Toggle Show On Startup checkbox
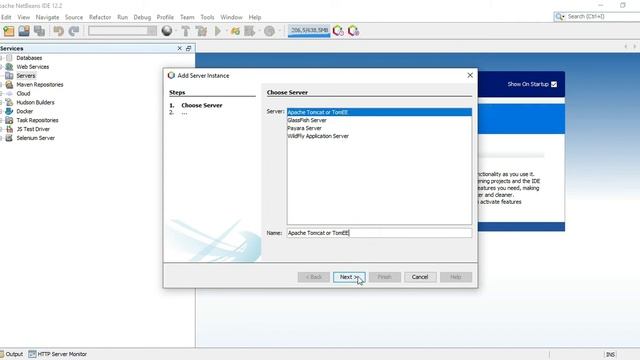640x360 pixels. [554, 84]
